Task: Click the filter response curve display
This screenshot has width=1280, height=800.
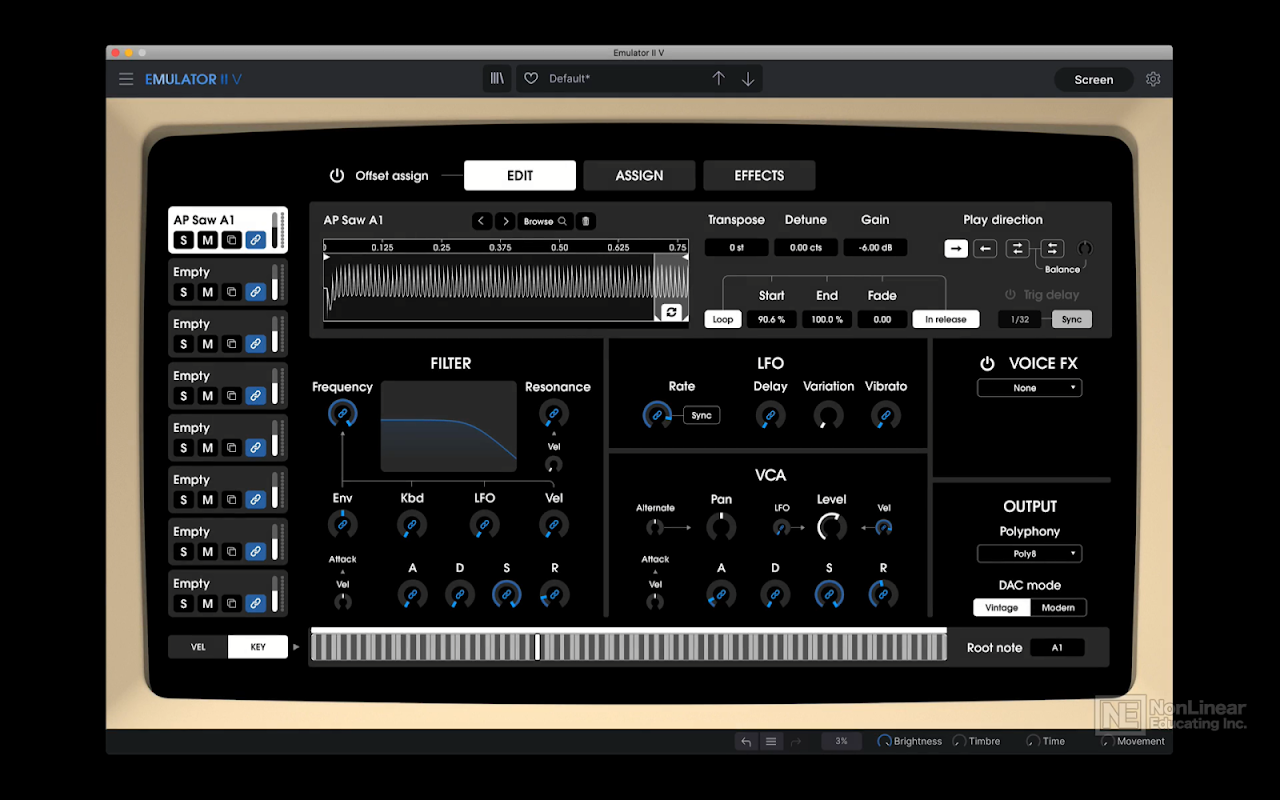Action: tap(449, 426)
